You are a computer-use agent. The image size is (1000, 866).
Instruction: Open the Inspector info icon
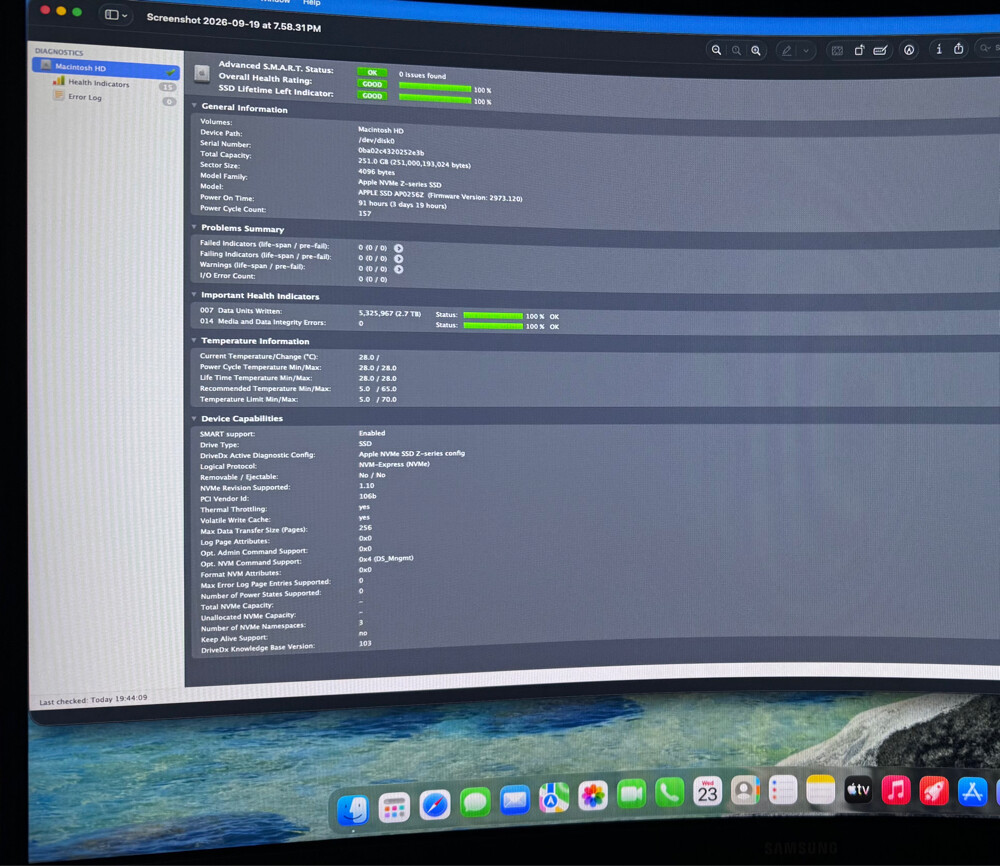(x=939, y=49)
